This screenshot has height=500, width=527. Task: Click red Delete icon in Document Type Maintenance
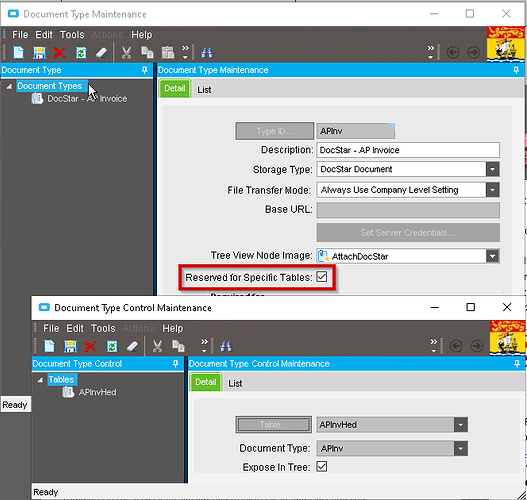pos(59,53)
